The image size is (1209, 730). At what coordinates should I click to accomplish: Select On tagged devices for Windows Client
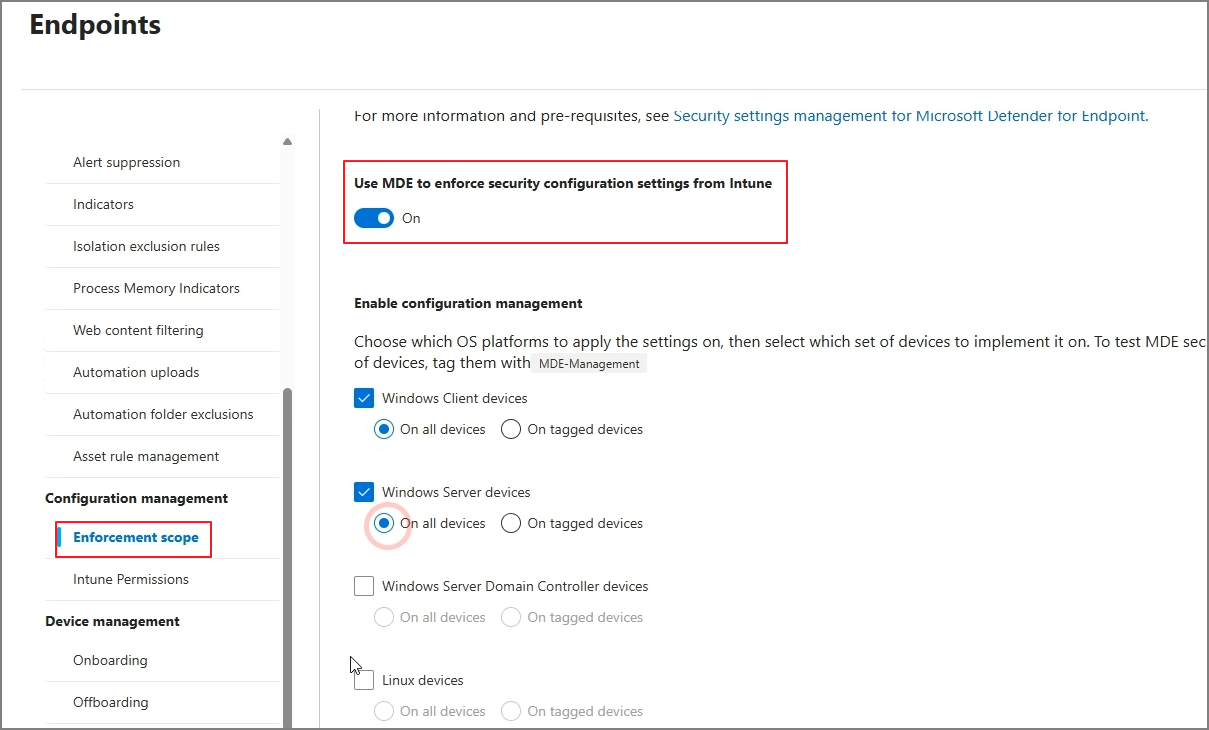[511, 429]
